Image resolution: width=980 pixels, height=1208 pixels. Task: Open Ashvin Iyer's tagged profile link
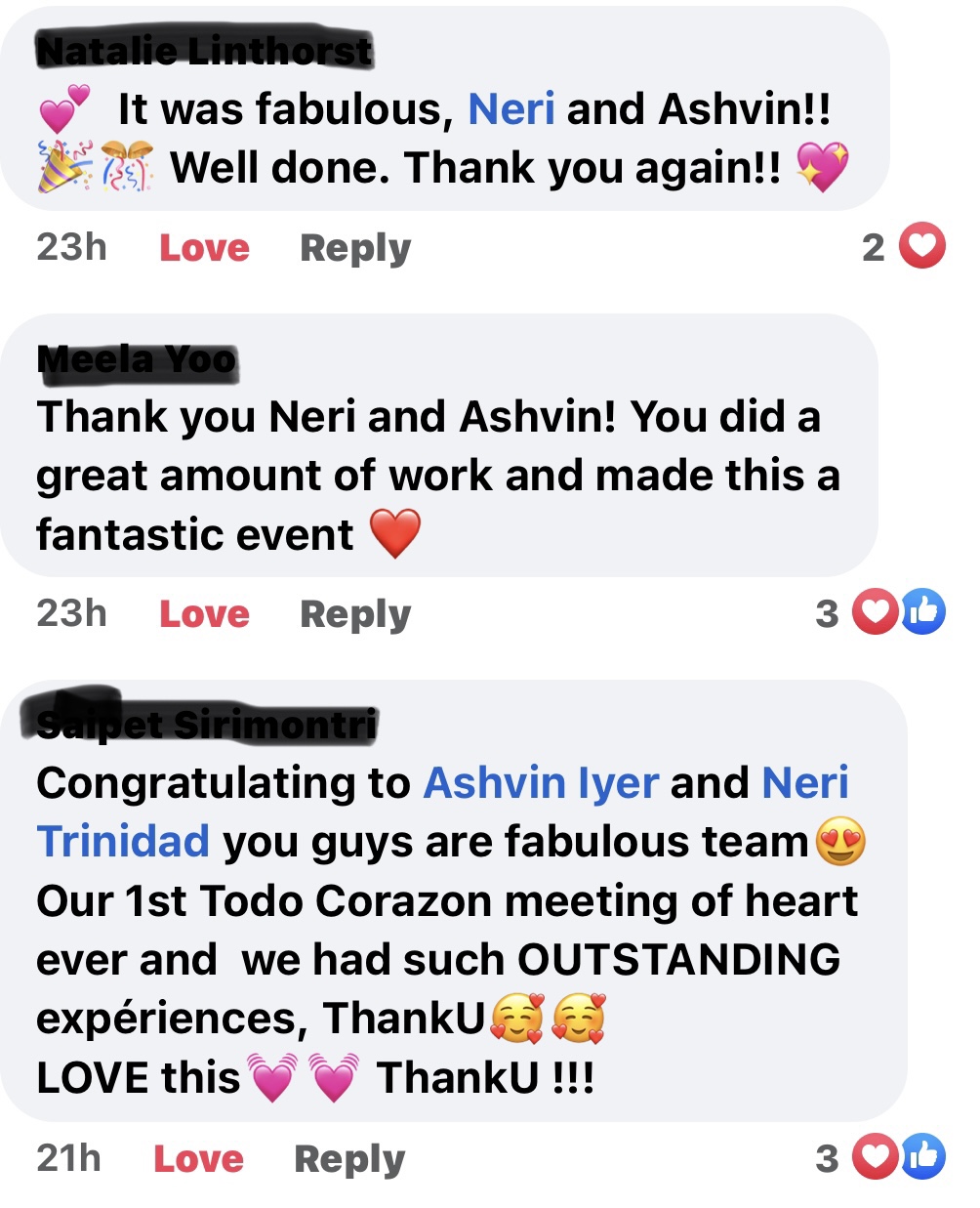coord(542,783)
